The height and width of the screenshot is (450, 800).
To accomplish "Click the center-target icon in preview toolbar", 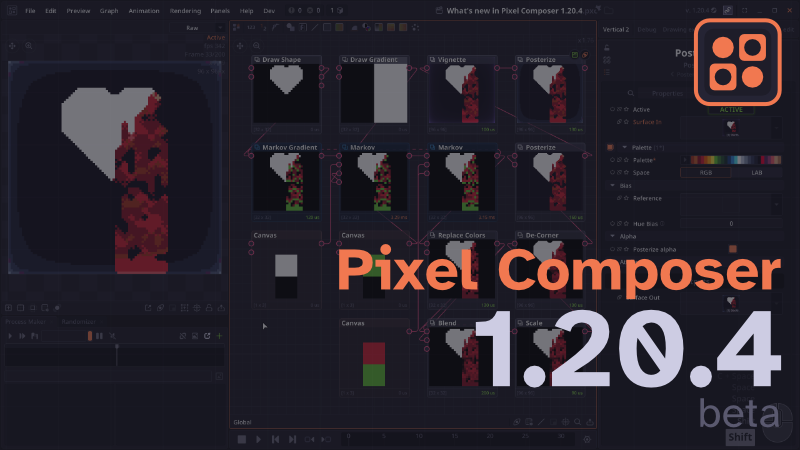I will click(196, 308).
